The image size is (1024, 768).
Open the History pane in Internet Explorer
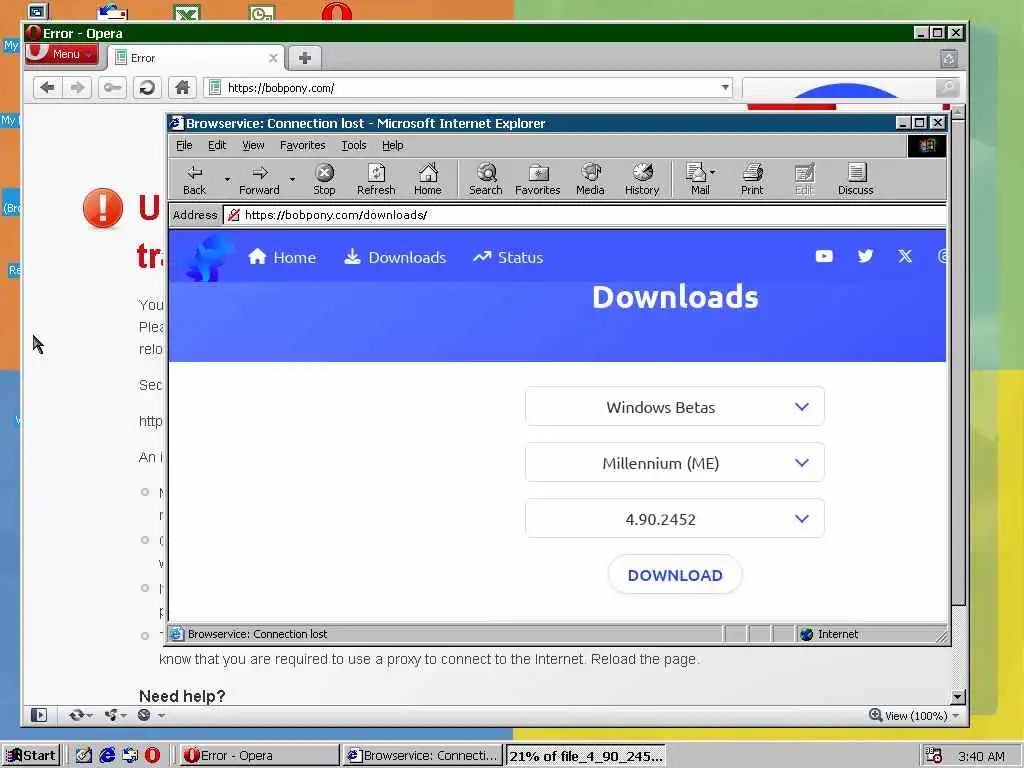(642, 180)
